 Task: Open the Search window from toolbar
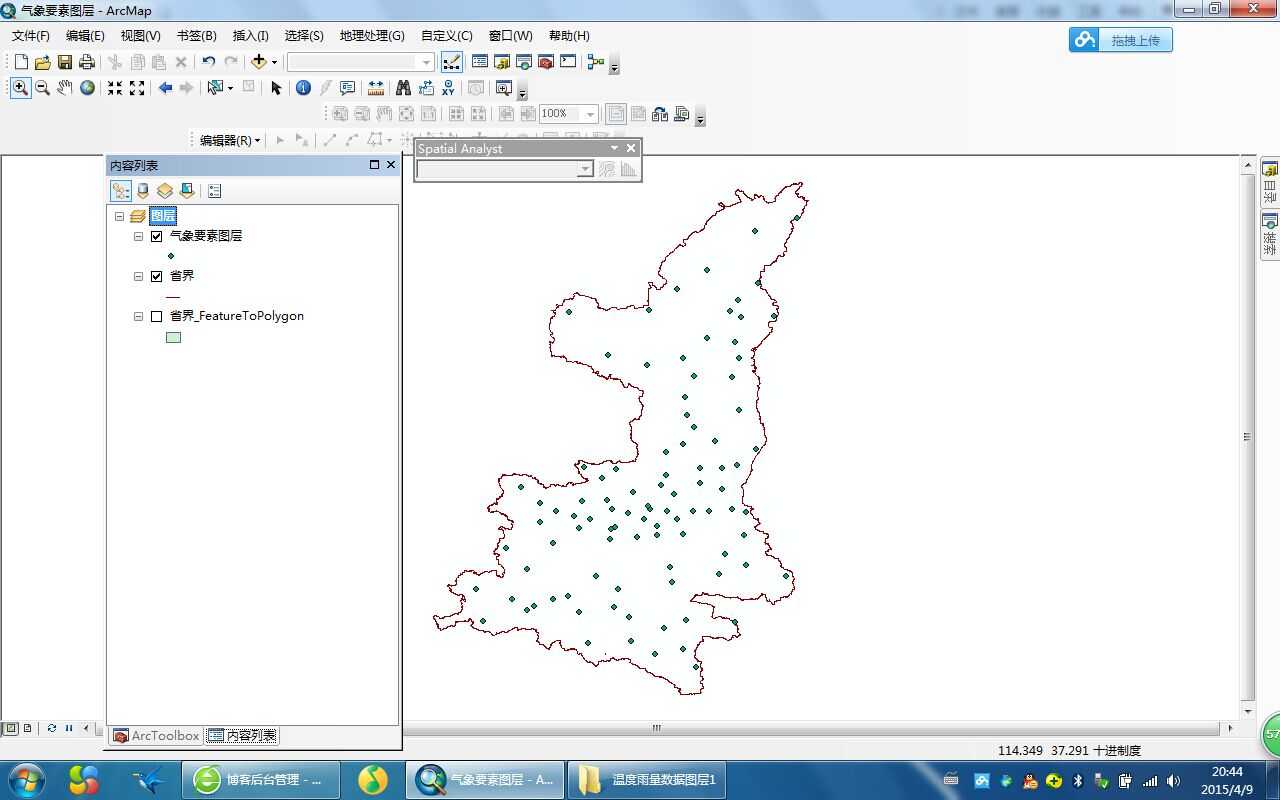point(524,62)
